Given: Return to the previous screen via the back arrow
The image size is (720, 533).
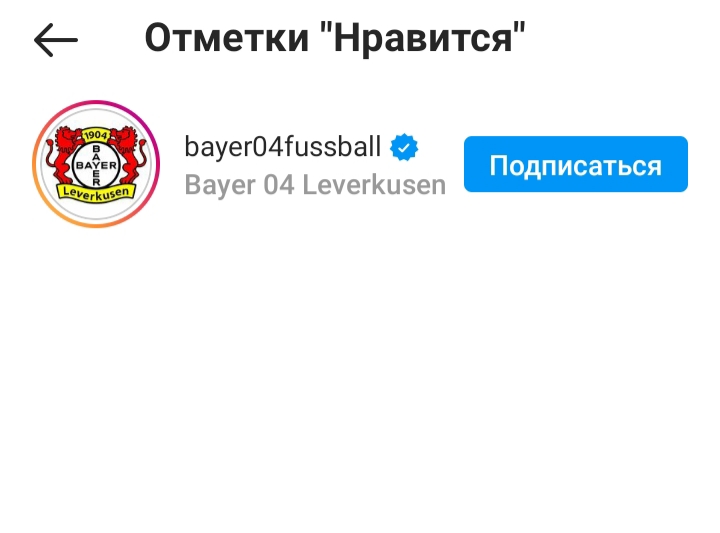Looking at the screenshot, I should 56,40.
